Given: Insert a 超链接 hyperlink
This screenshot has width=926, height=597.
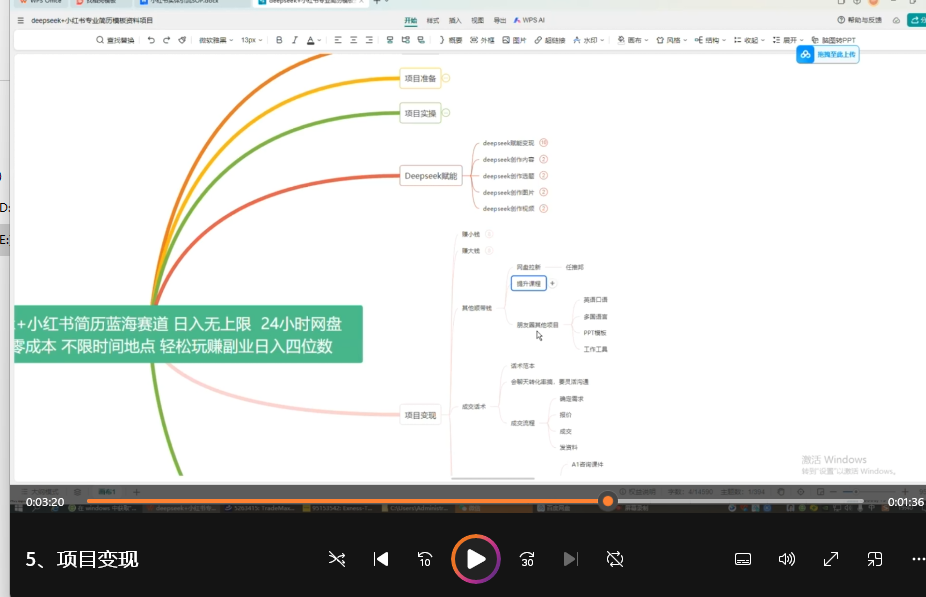Looking at the screenshot, I should coord(550,40).
